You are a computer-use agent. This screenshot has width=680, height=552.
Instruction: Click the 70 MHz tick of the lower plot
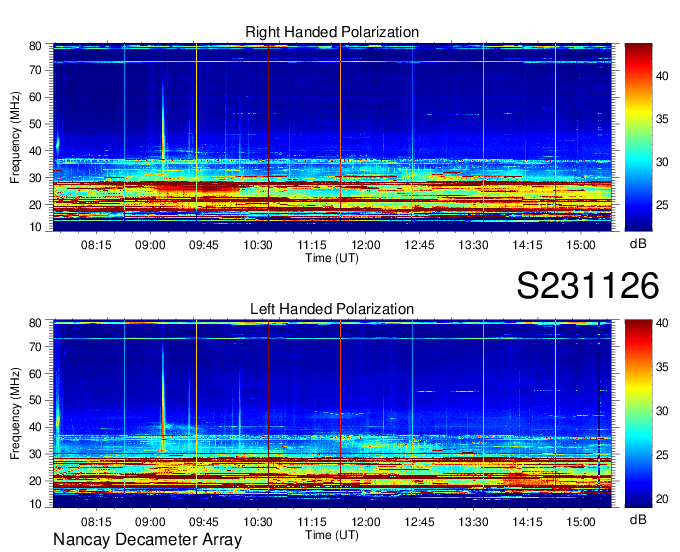pyautogui.click(x=35, y=346)
